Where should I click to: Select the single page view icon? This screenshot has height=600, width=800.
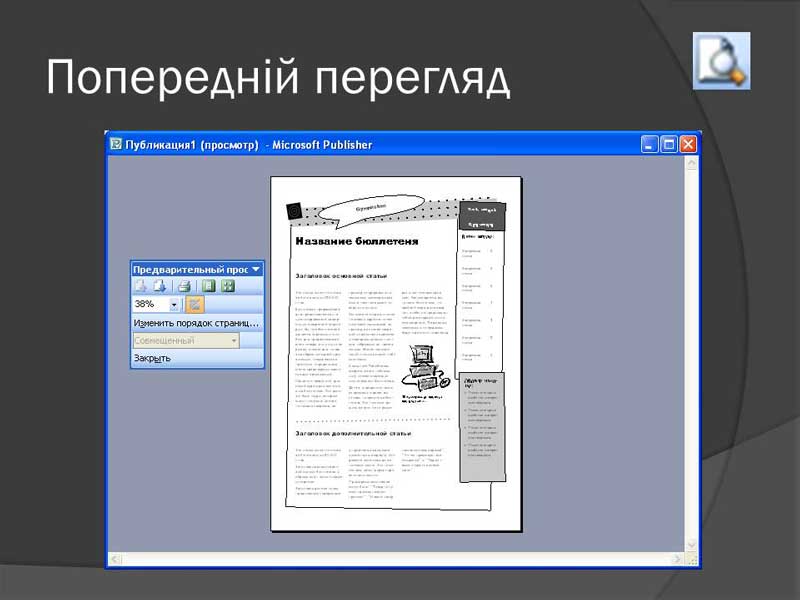(x=209, y=286)
